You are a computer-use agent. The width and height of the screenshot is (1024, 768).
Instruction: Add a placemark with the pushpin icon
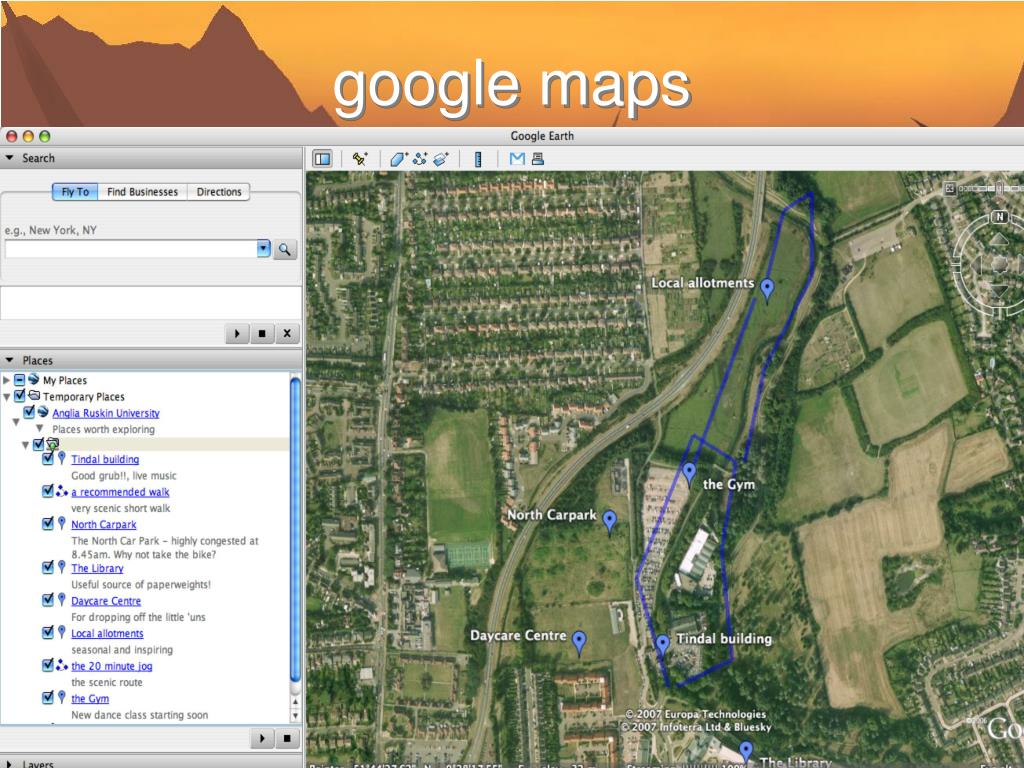[x=360, y=159]
